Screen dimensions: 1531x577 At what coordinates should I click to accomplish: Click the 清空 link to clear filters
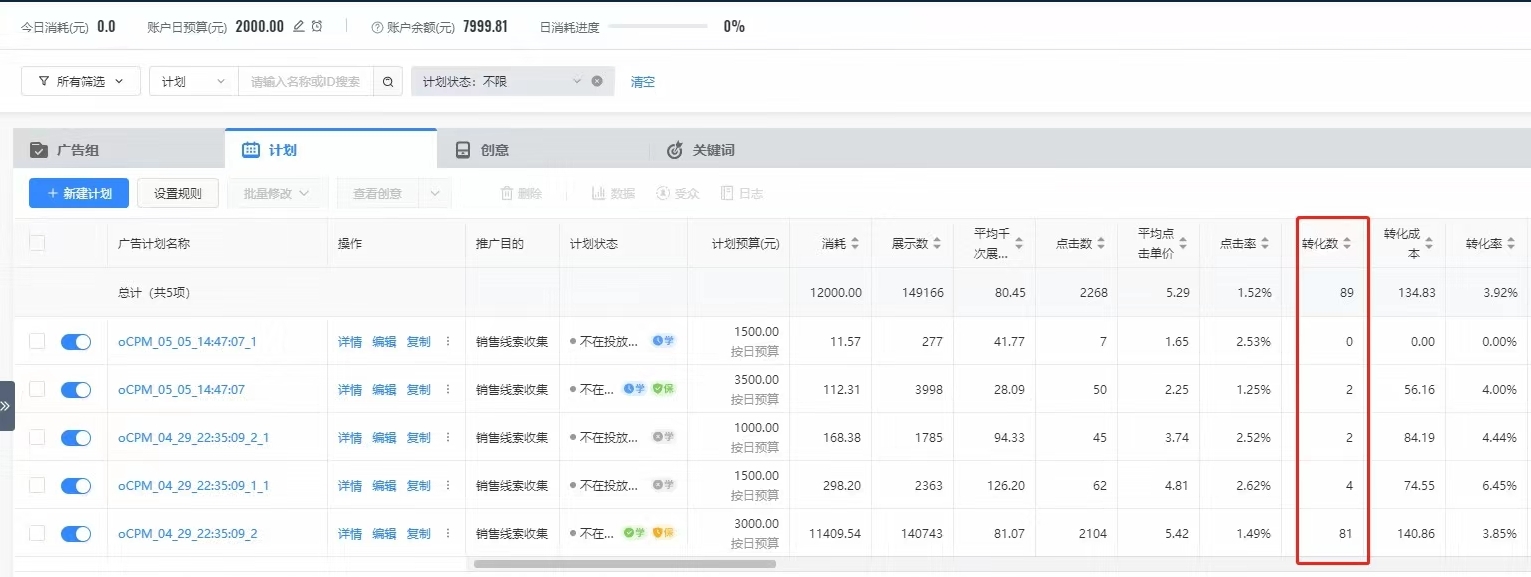[643, 82]
